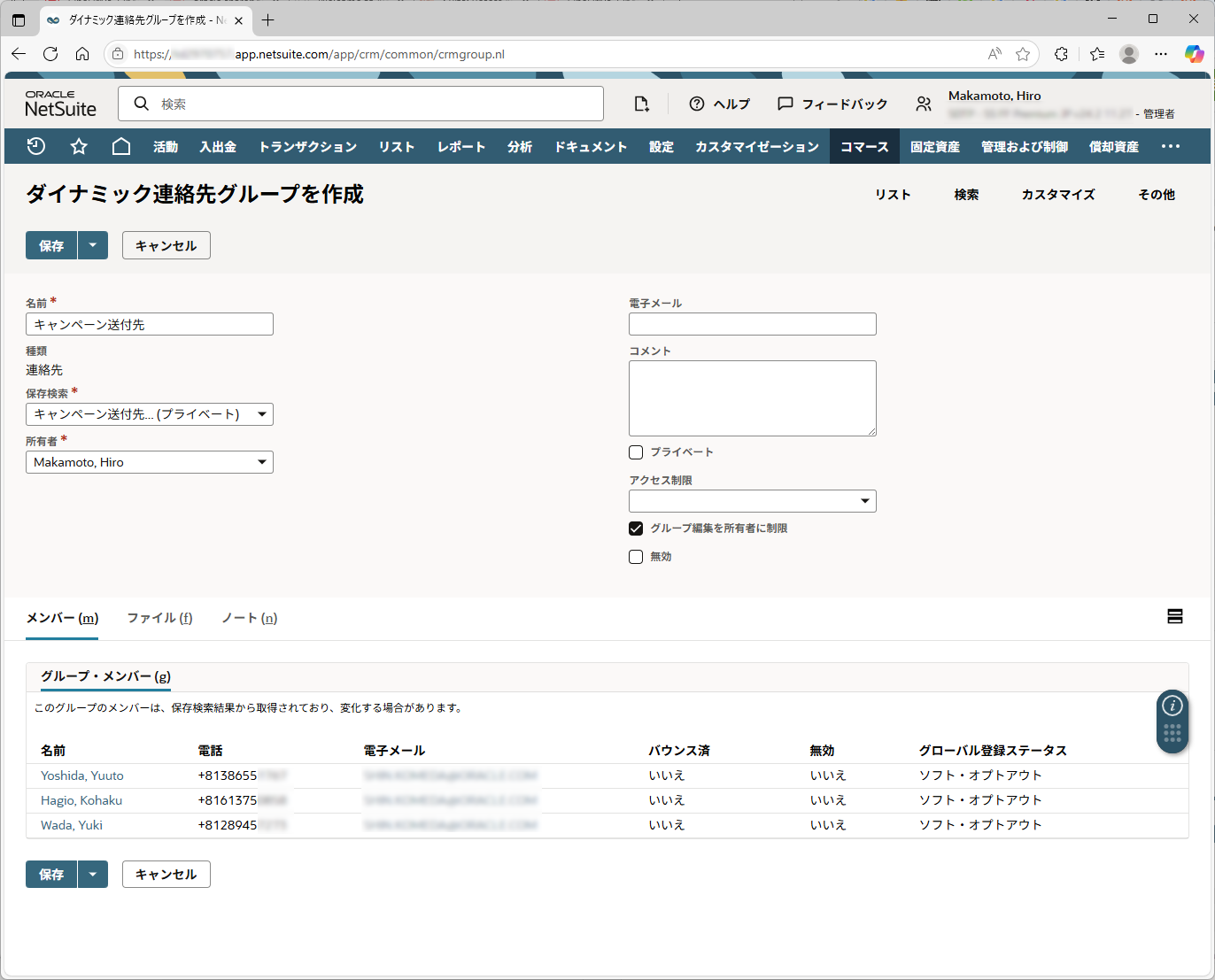Uncheck グループ編集を所有者に制限 checkbox

636,529
